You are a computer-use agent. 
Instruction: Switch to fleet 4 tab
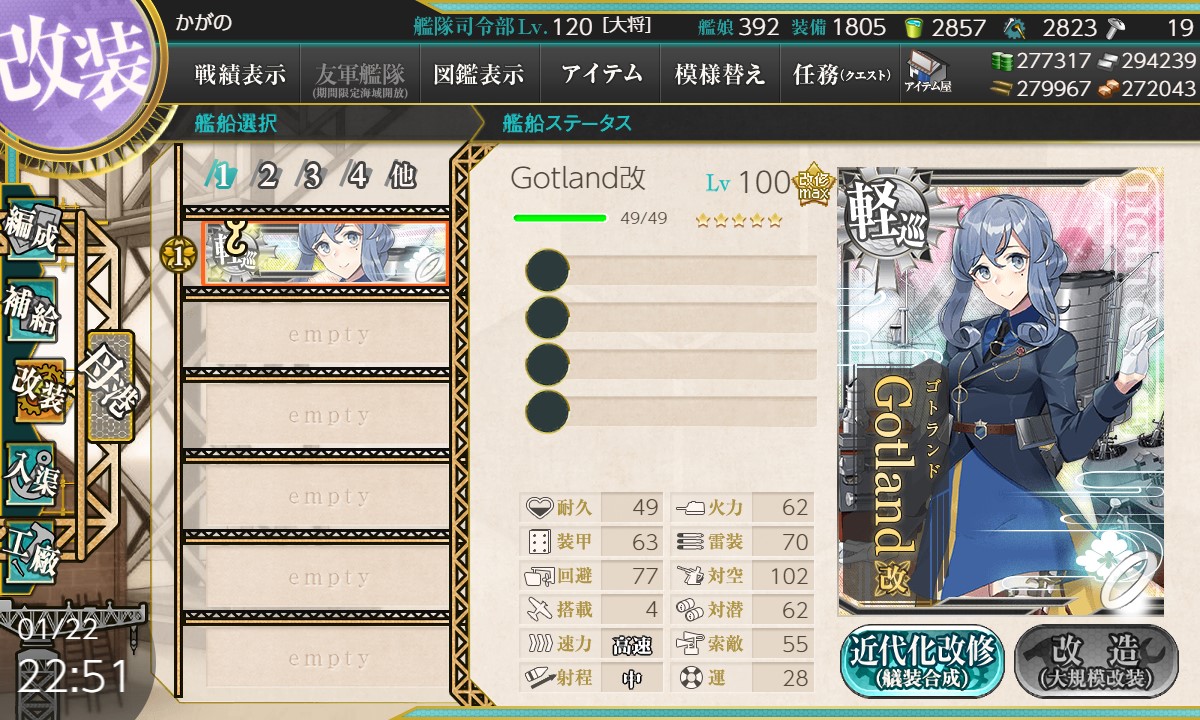[357, 177]
